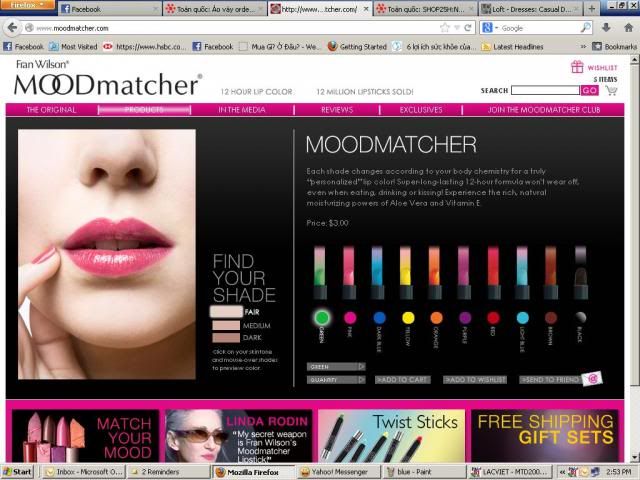
Task: Click the black lipstick tube image
Action: pyautogui.click(x=580, y=272)
